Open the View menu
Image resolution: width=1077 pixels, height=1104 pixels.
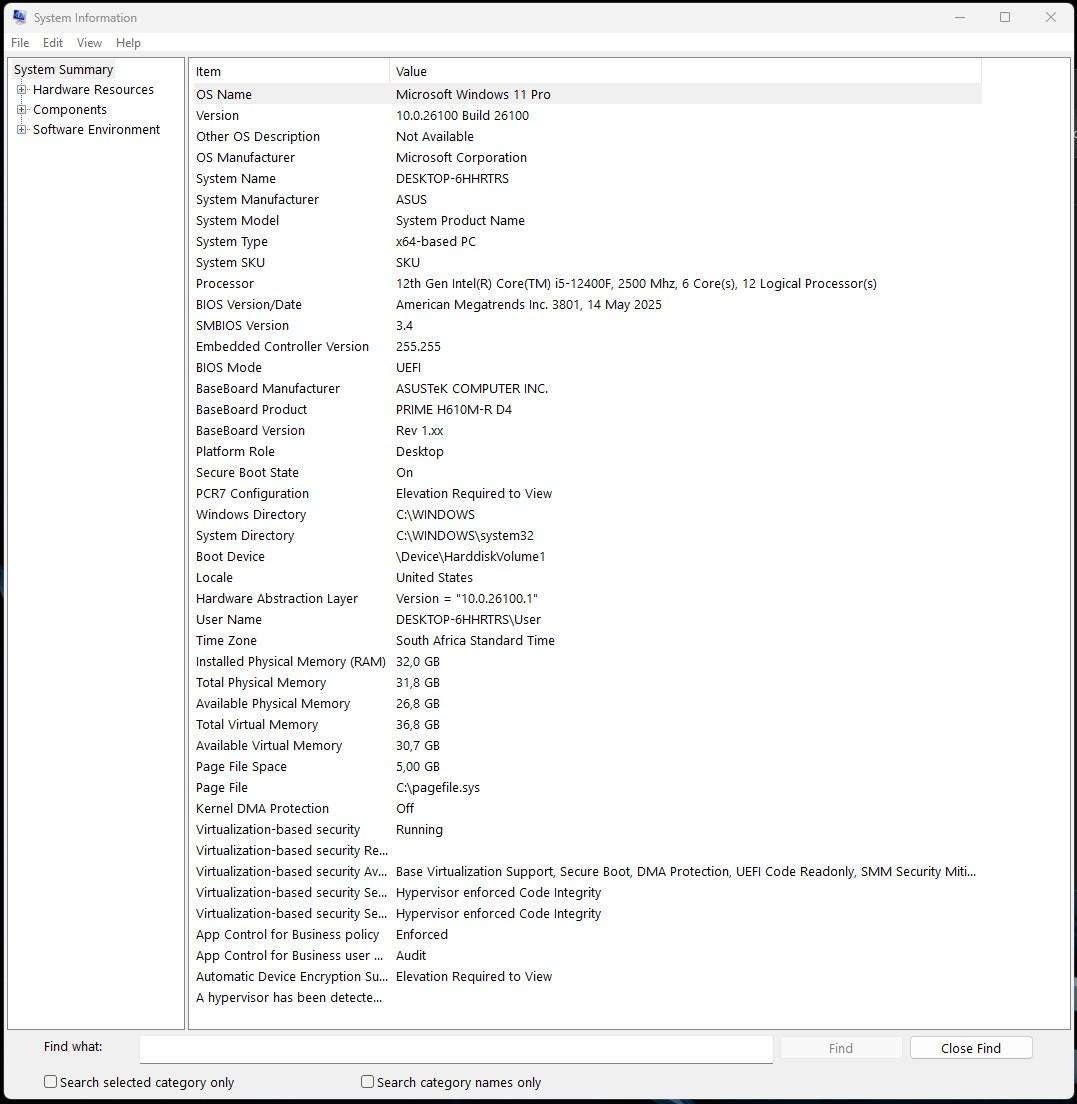89,43
